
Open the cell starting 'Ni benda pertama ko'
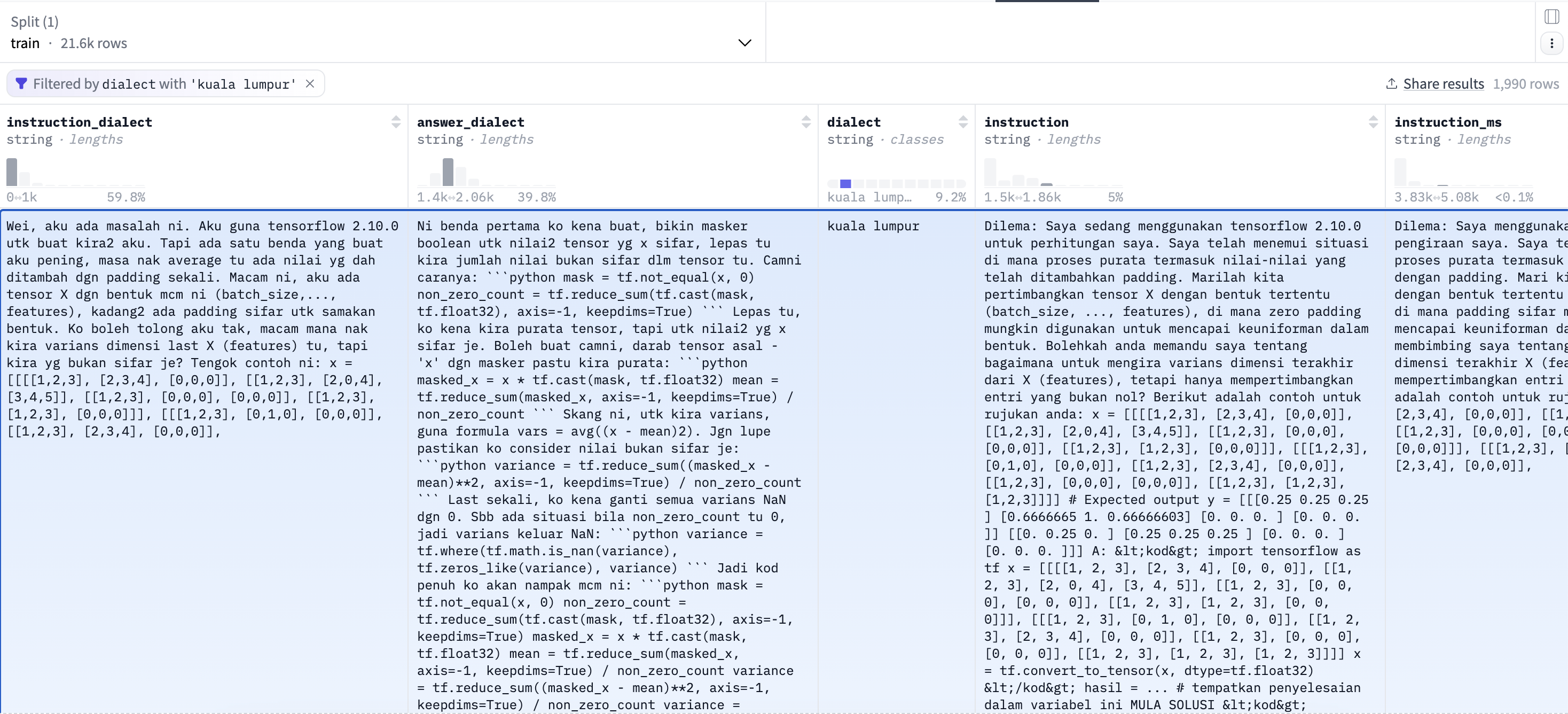[x=613, y=461]
